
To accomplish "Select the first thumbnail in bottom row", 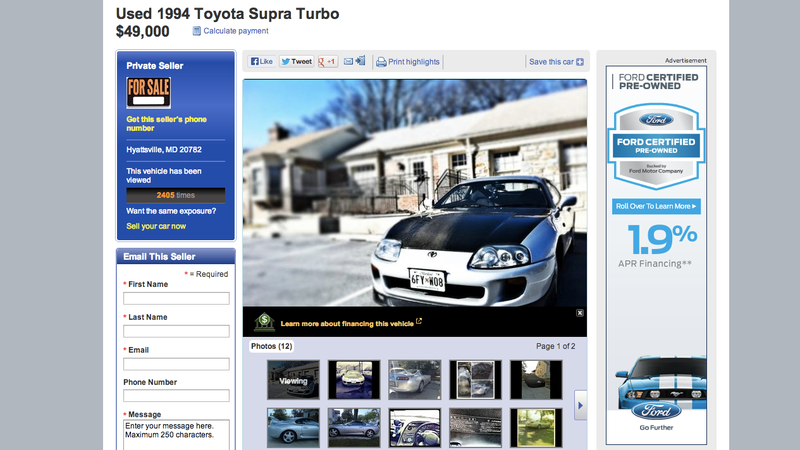I will (293, 428).
